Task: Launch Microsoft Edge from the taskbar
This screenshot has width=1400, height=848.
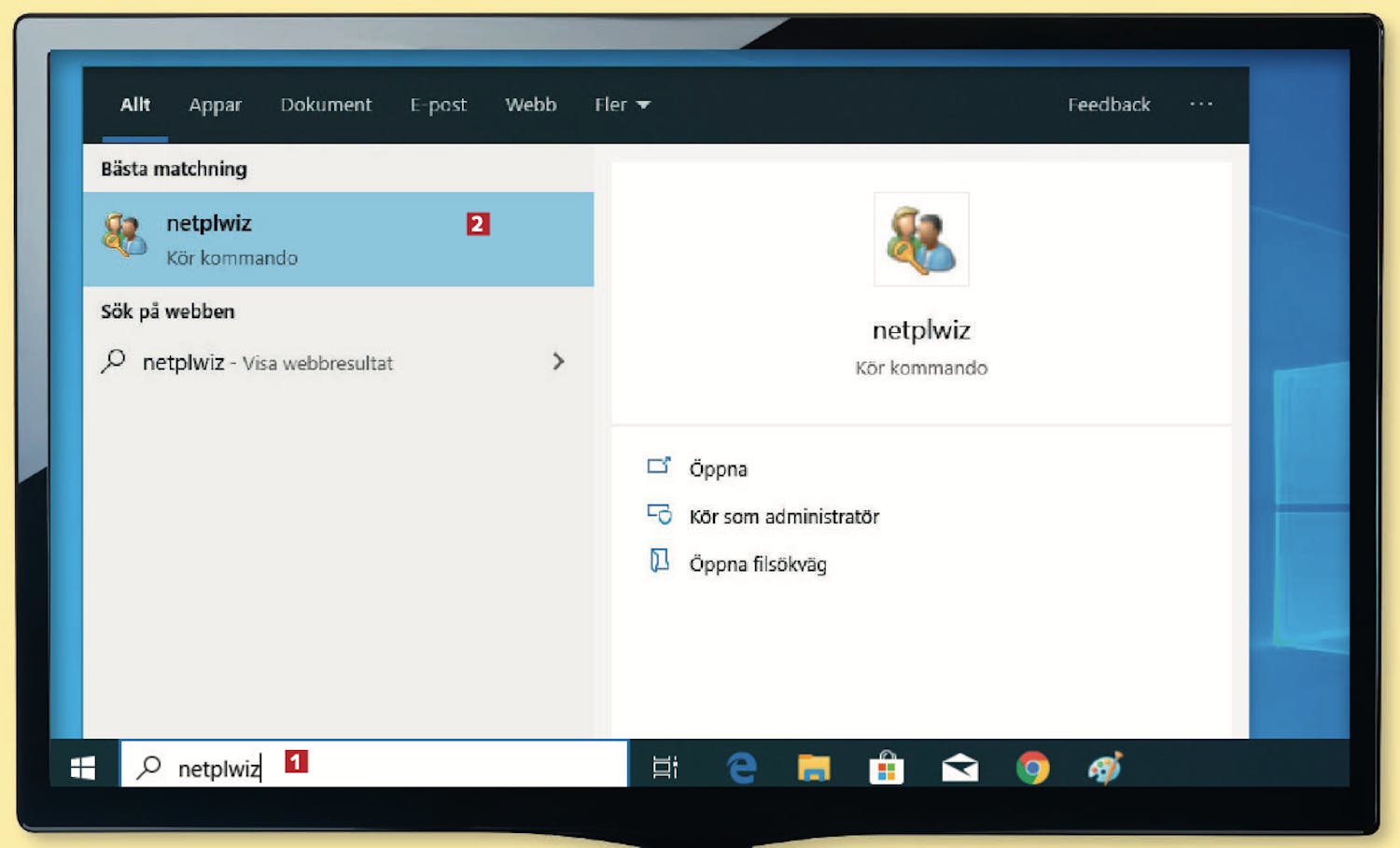Action: (741, 768)
